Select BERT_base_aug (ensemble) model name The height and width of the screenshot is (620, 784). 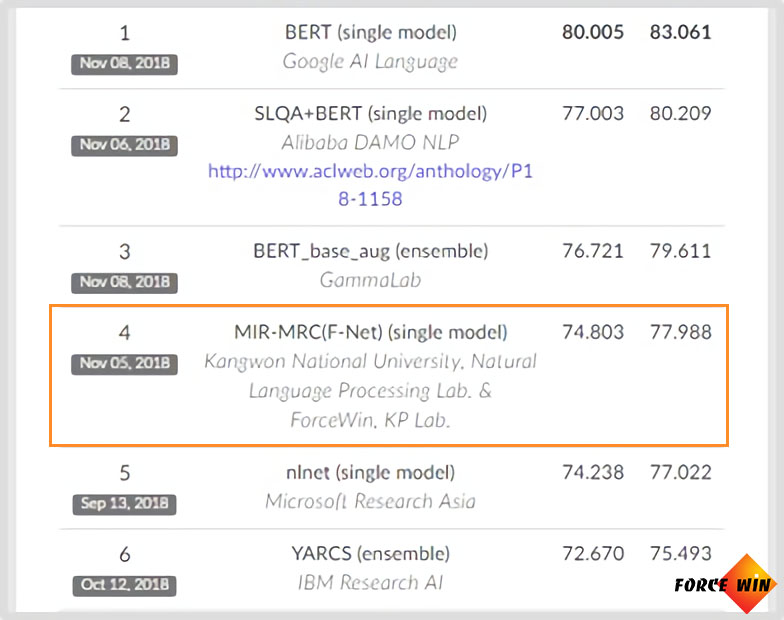pos(370,251)
